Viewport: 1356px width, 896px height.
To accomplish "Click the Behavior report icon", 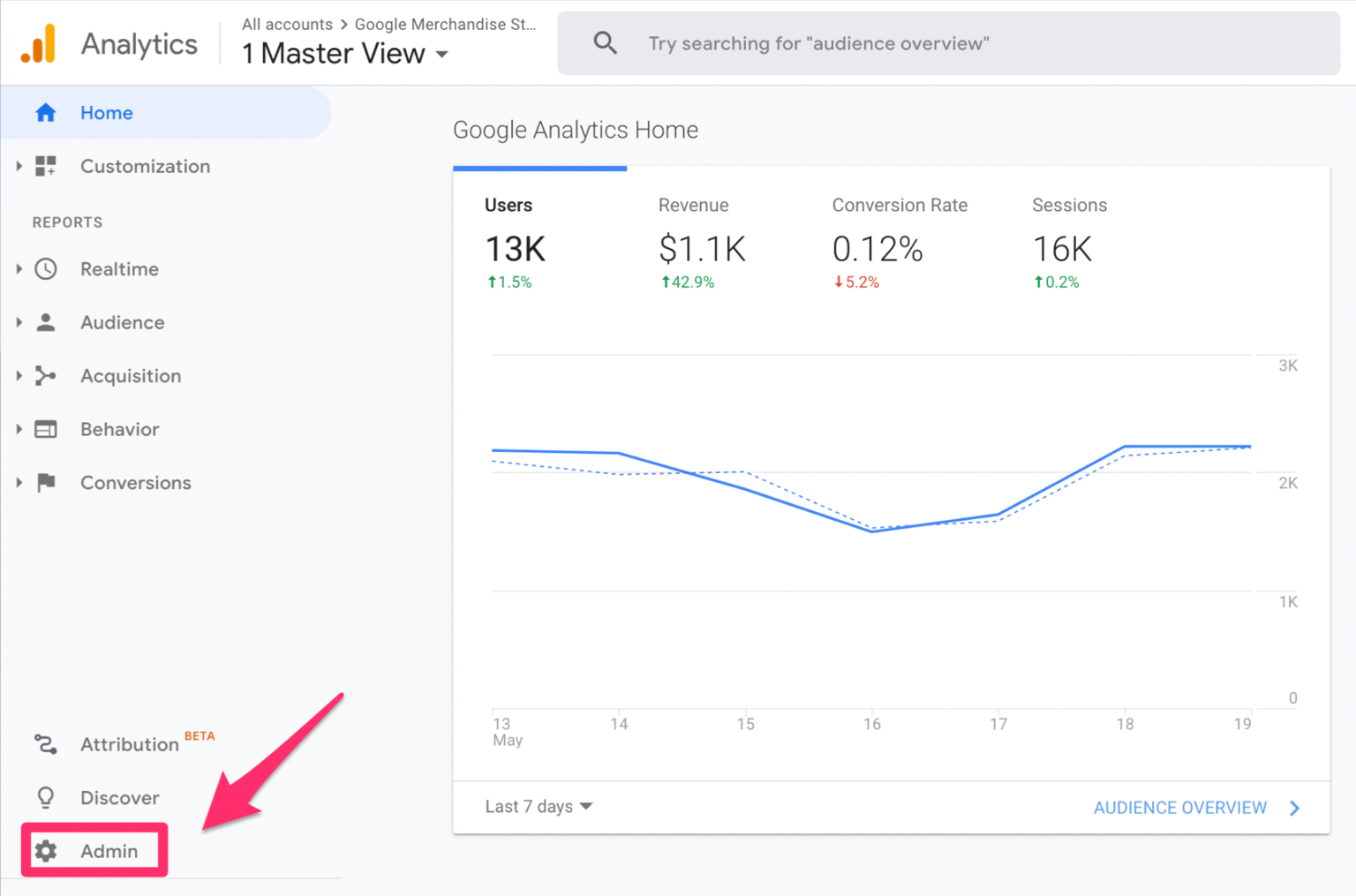I will pyautogui.click(x=45, y=429).
